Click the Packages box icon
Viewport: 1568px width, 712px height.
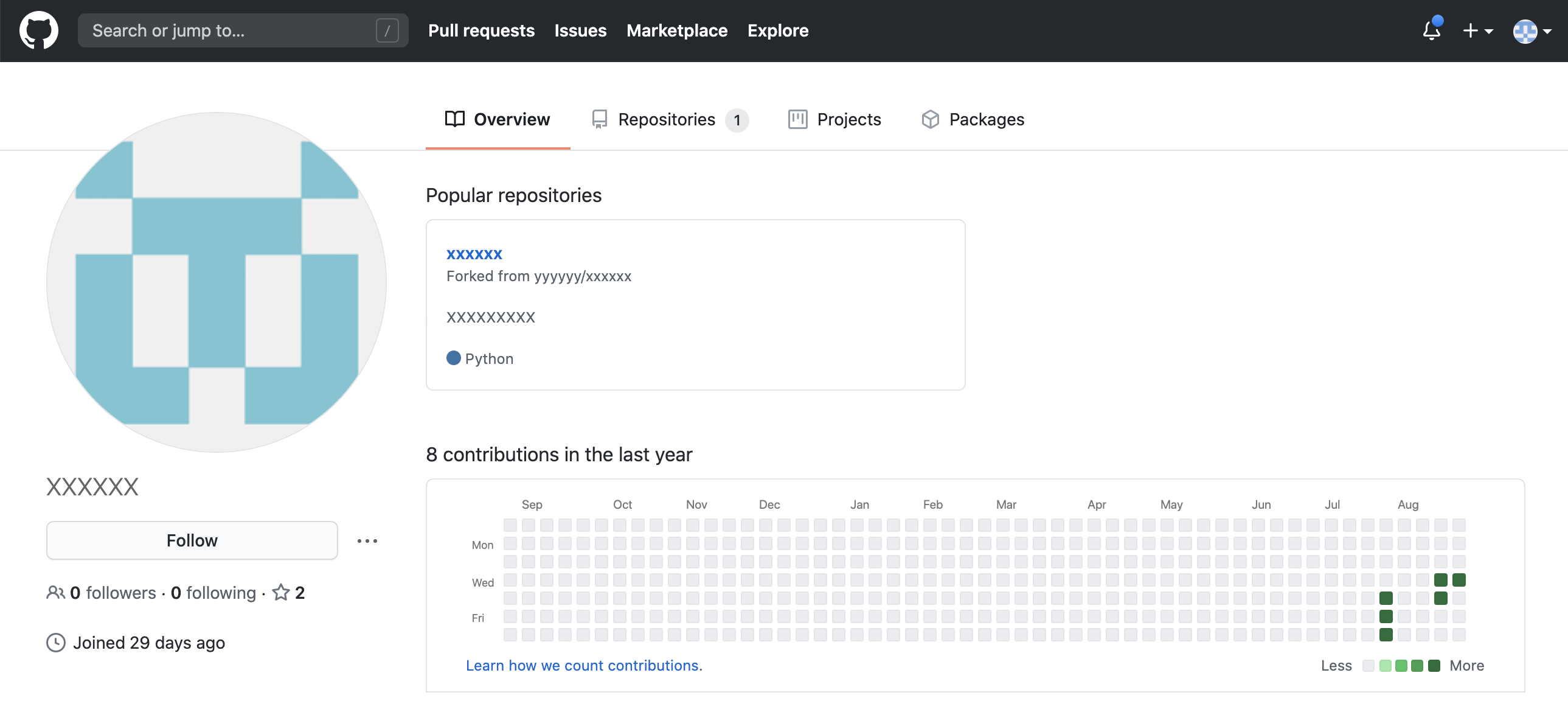929,119
